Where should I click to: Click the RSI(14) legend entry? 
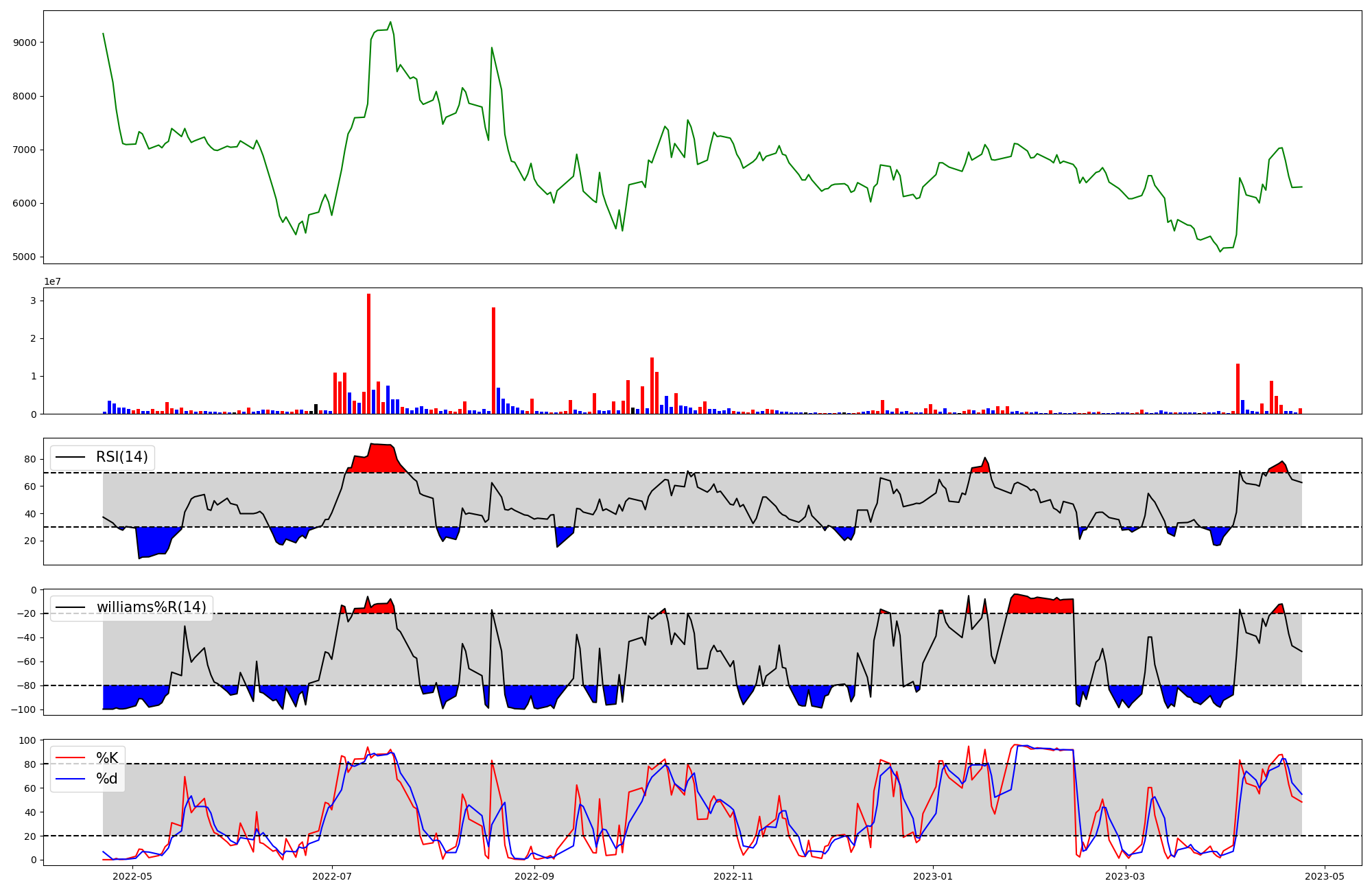[121, 457]
